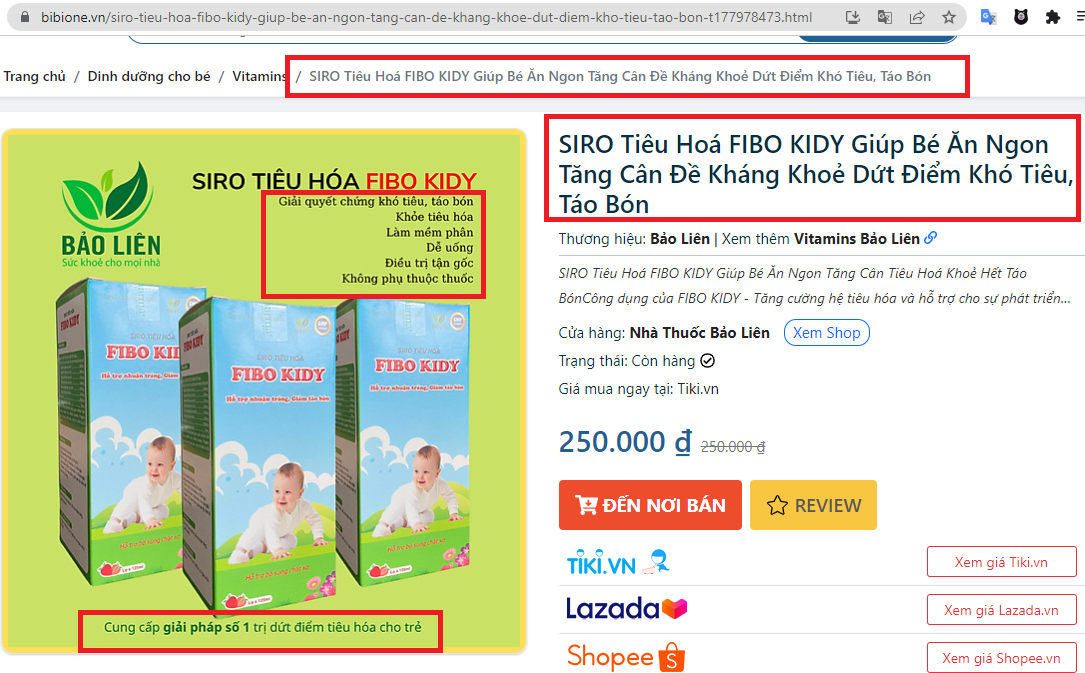Click the cat face extension icon

point(1021,17)
